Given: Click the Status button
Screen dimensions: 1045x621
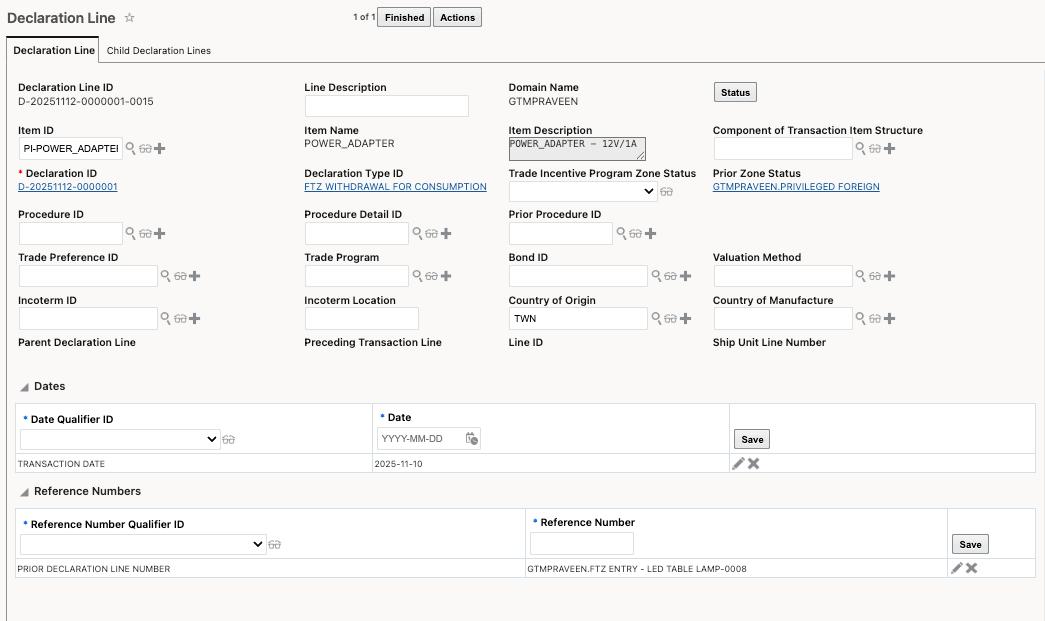Looking at the screenshot, I should (x=735, y=93).
